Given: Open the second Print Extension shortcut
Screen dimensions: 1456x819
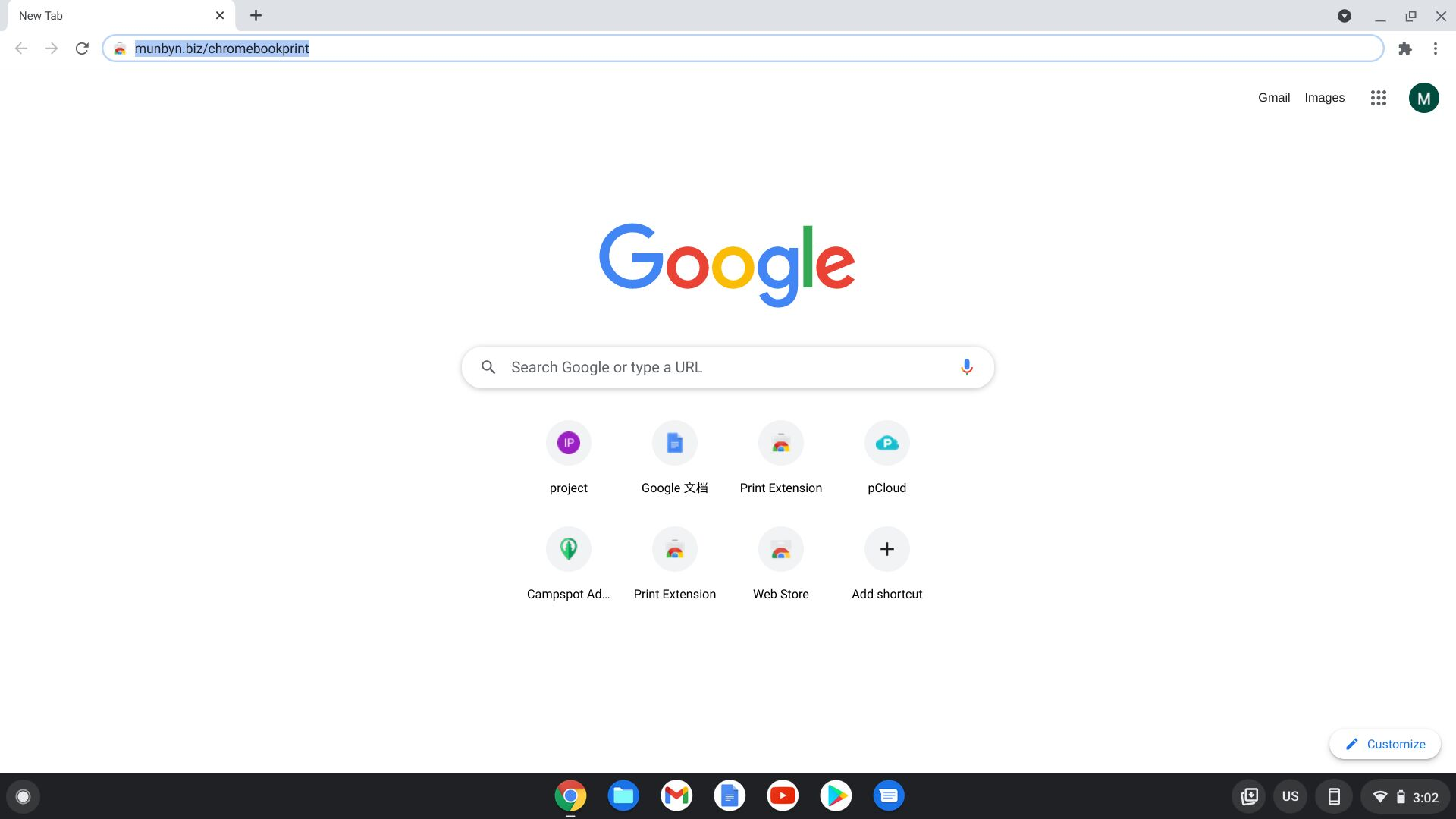Looking at the screenshot, I should tap(675, 548).
